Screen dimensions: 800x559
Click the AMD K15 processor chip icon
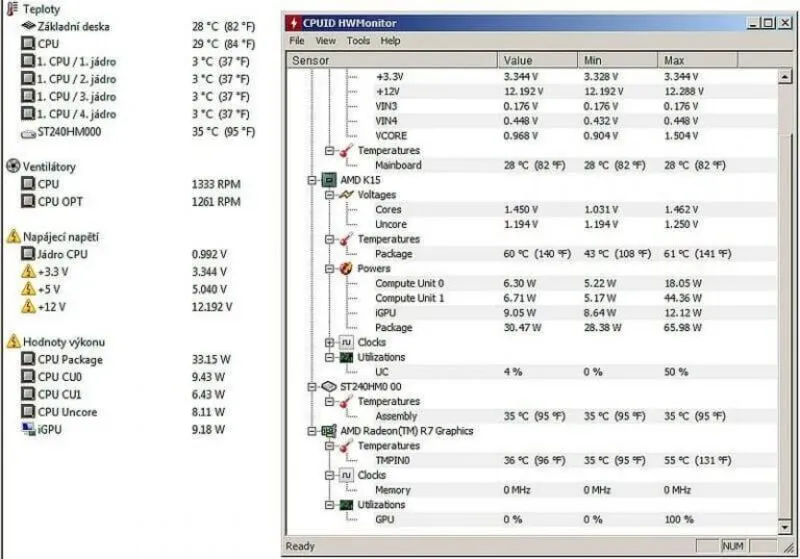(x=329, y=180)
